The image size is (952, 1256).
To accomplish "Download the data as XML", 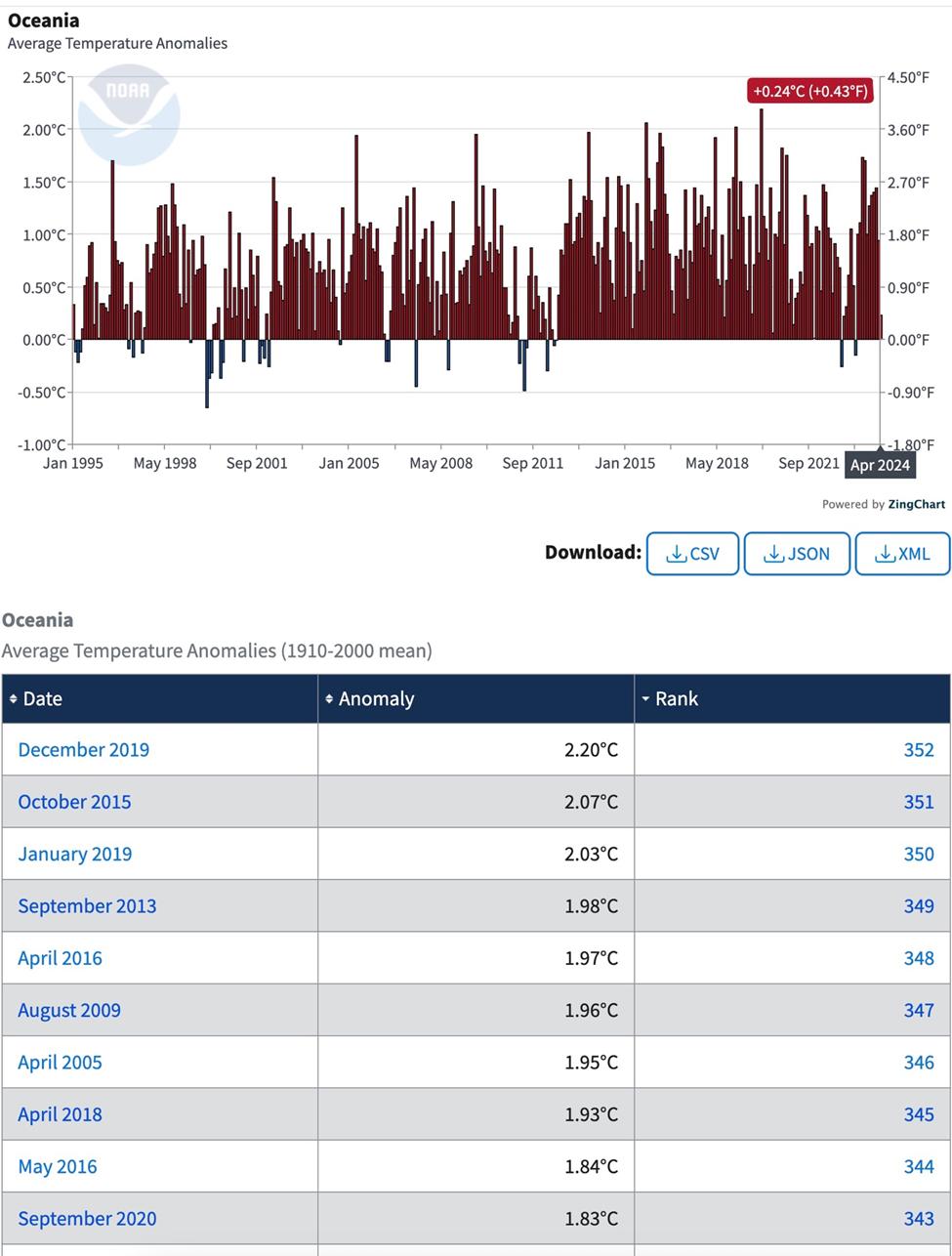I will pos(901,554).
